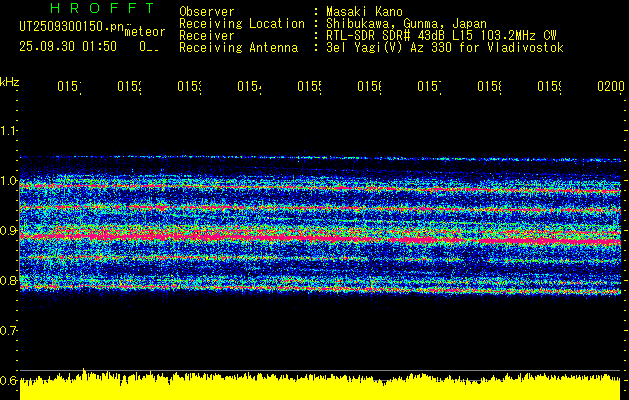629x400 pixels.
Task: Select the observer name Masaki Kano
Action: pyautogui.click(x=364, y=12)
